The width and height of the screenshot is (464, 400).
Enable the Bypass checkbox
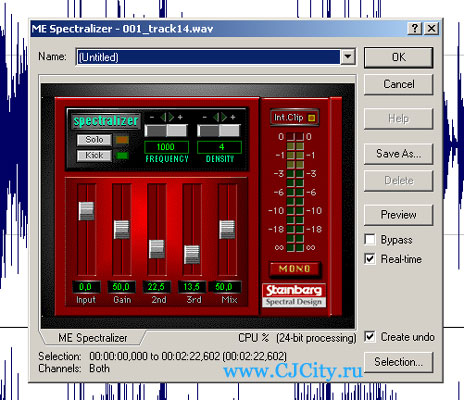pyautogui.click(x=370, y=240)
